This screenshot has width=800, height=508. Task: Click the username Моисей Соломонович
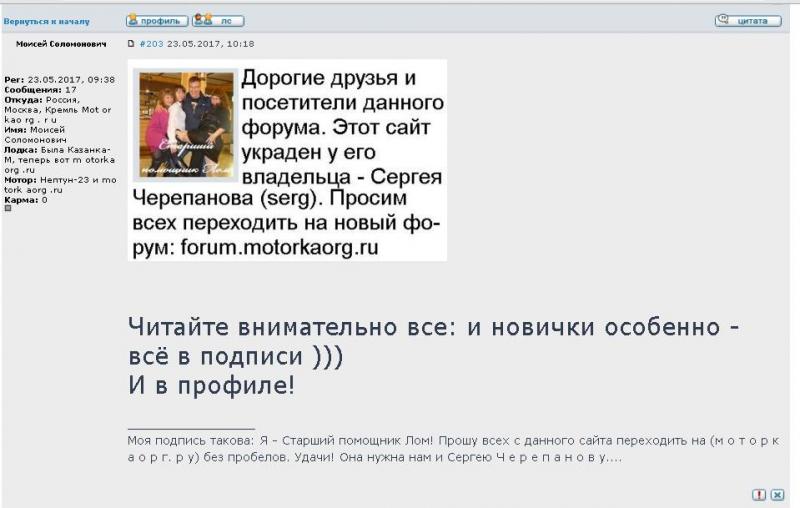[x=61, y=44]
